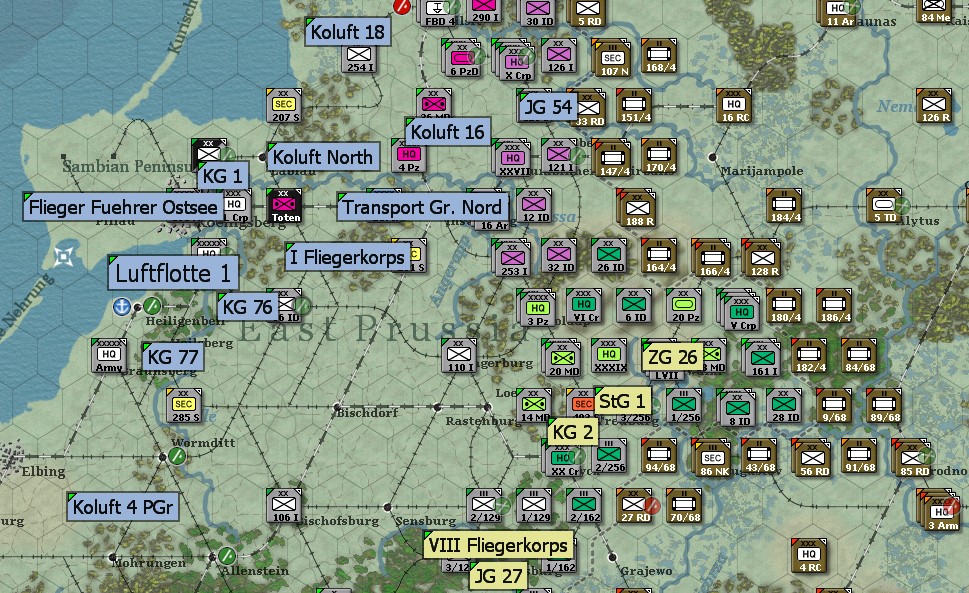969x593 pixels.
Task: Select the 107 N security counter
Action: click(612, 60)
